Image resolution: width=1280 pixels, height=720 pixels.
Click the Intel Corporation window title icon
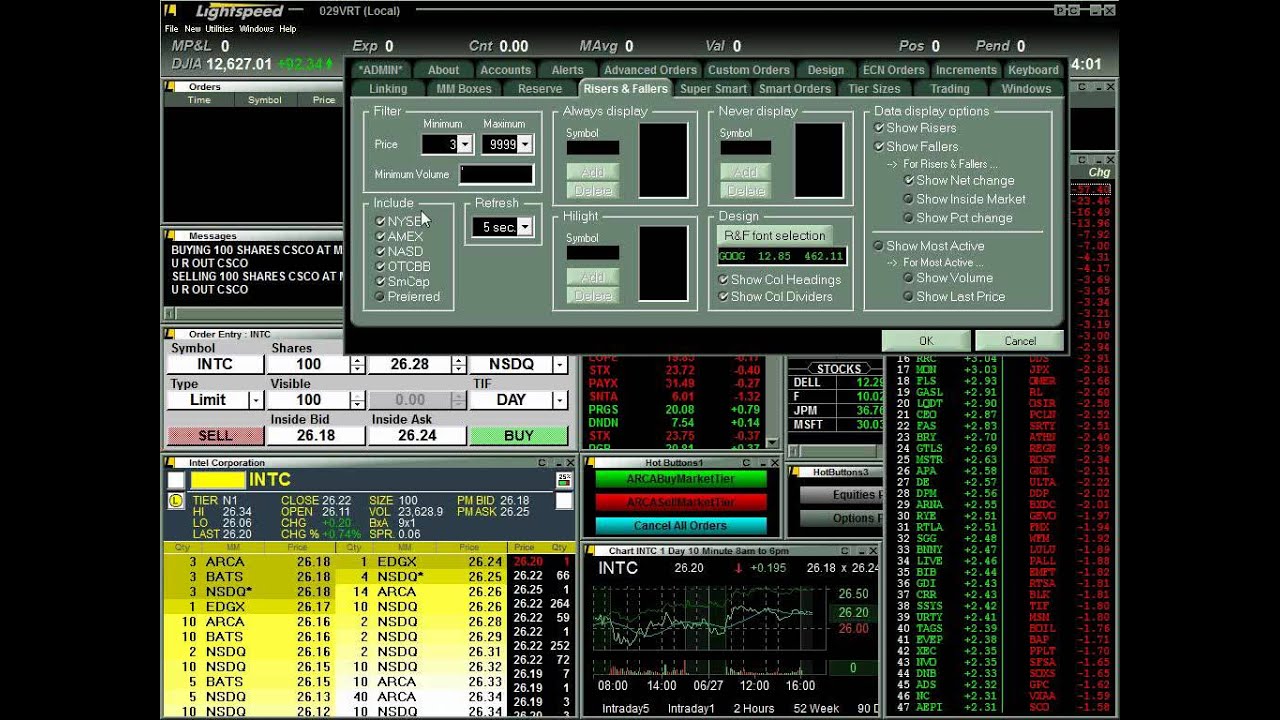(169, 463)
